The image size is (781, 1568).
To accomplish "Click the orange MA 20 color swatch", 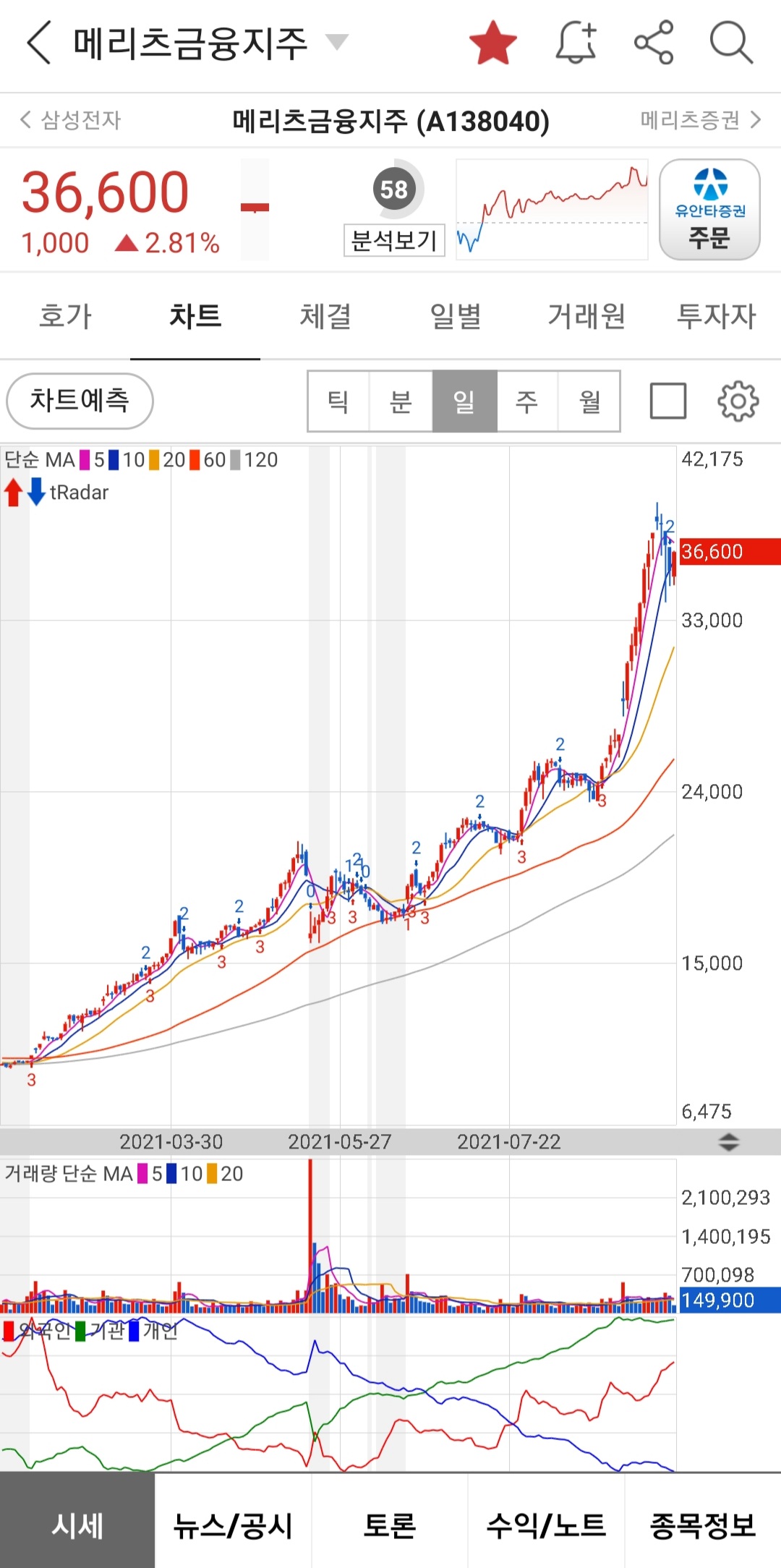I will click(154, 460).
